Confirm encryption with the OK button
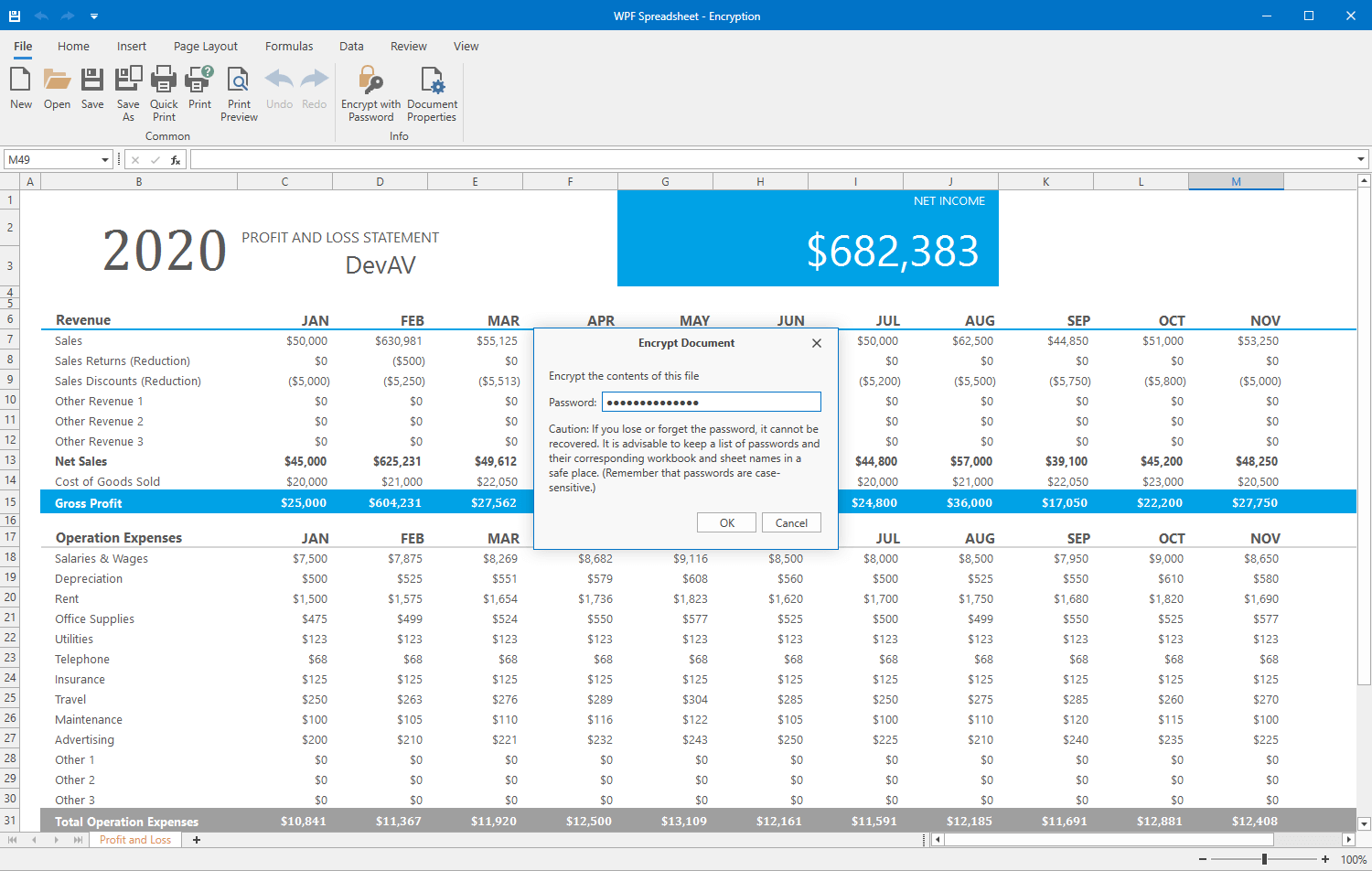This screenshot has height=871, width=1372. 726,523
